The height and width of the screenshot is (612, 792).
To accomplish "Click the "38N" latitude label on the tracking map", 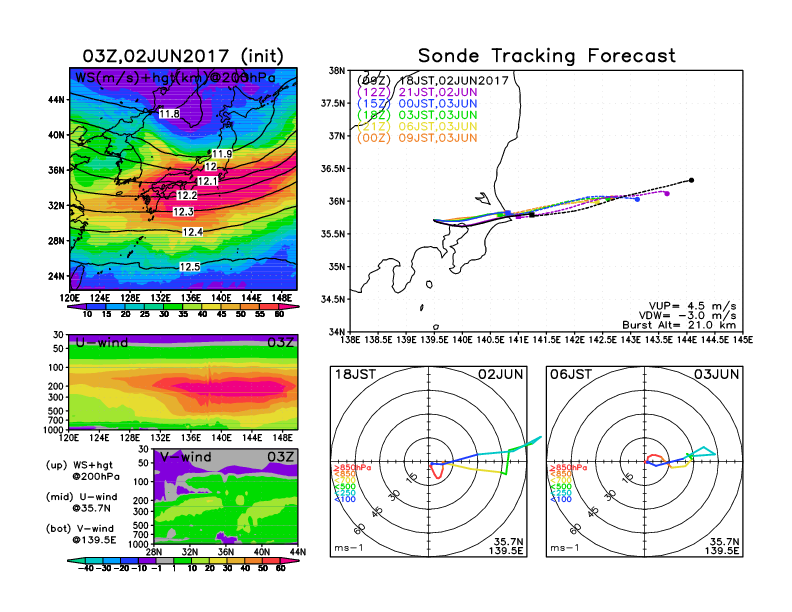I will pyautogui.click(x=336, y=71).
